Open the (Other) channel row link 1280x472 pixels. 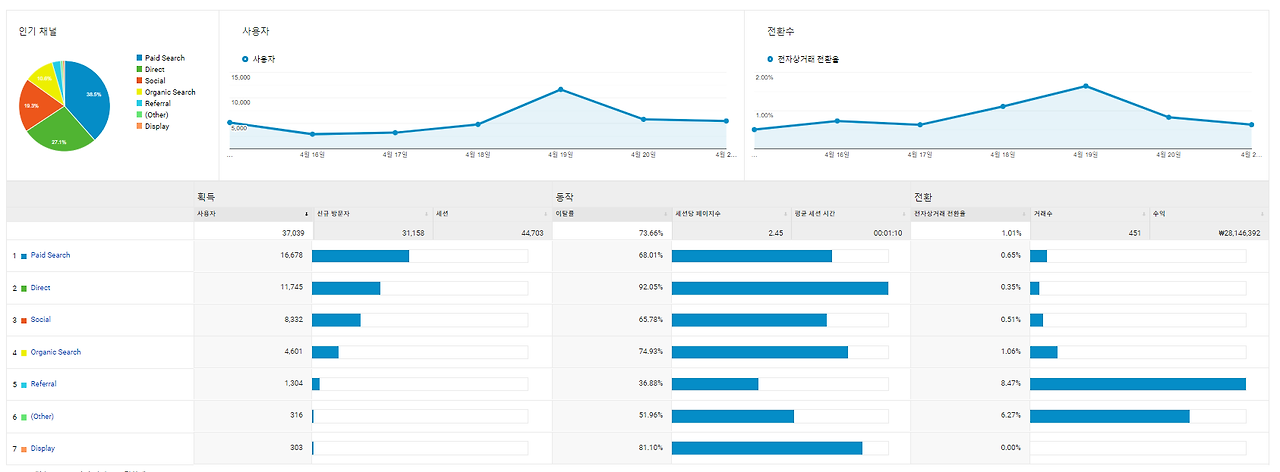[42, 416]
